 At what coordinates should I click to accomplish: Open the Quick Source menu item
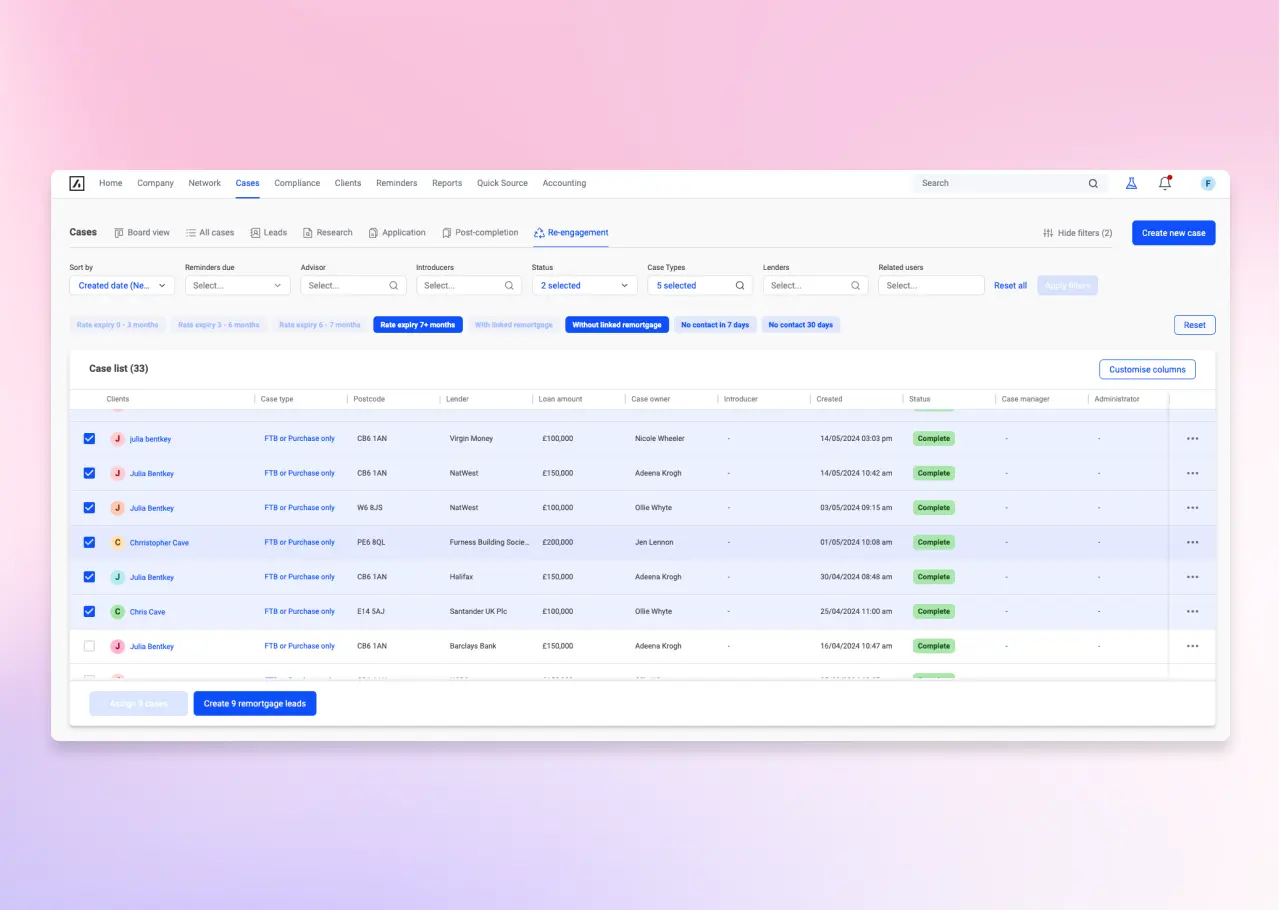coord(502,183)
